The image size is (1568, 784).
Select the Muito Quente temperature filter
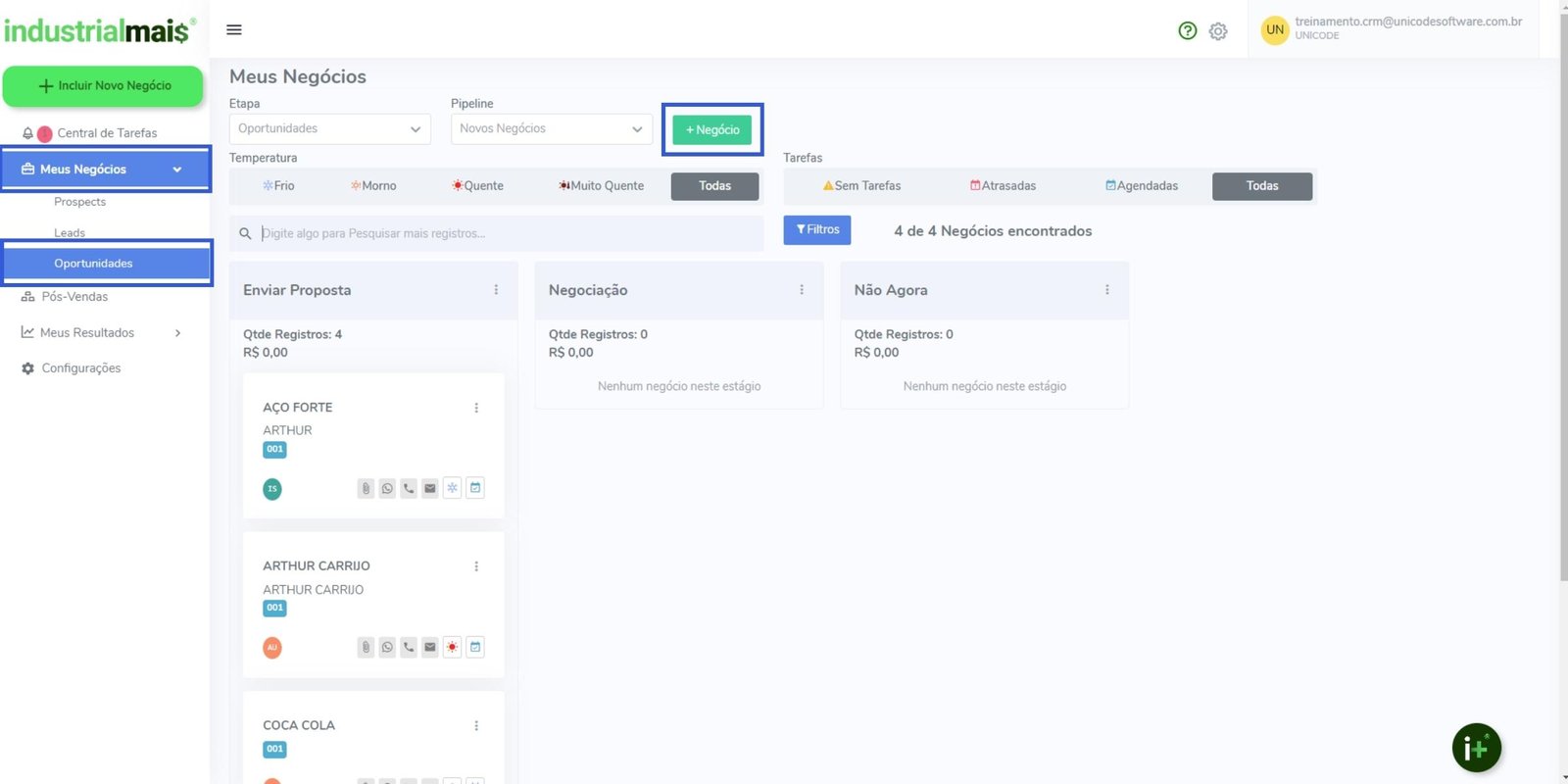point(602,186)
